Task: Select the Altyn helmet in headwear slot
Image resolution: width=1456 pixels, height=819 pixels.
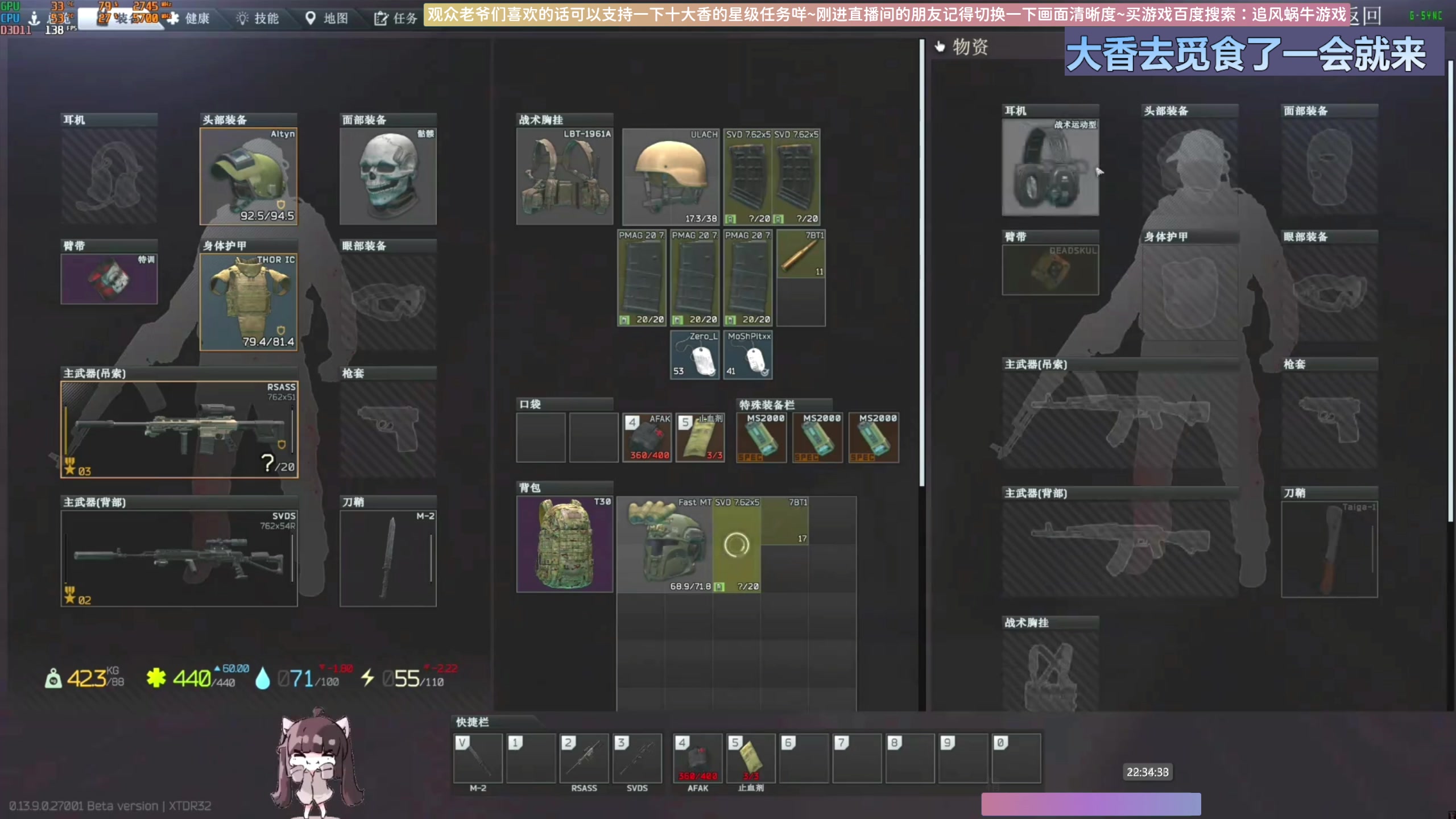Action: pos(249,176)
